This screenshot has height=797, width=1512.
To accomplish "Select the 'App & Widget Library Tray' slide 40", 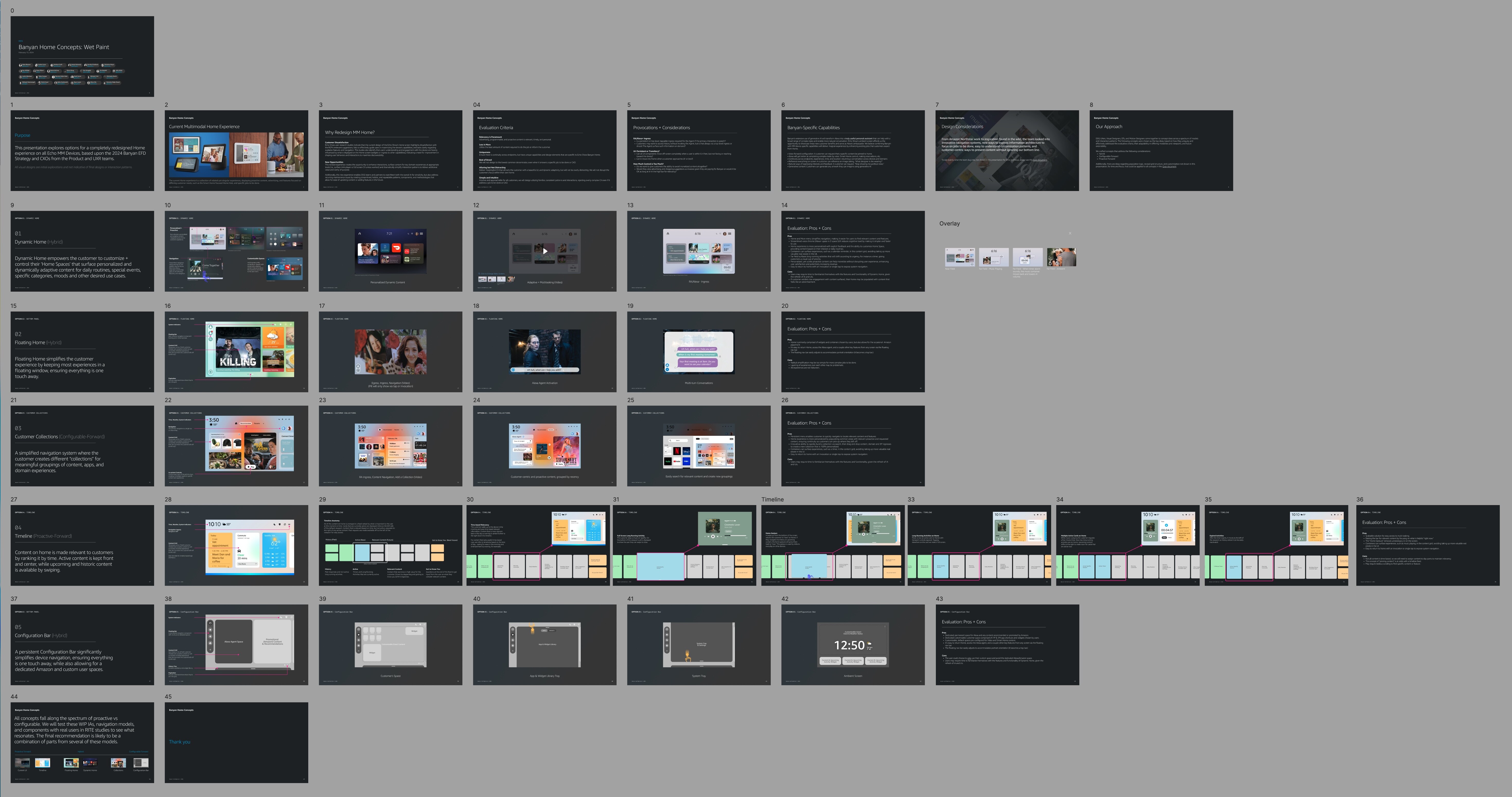I will (545, 645).
